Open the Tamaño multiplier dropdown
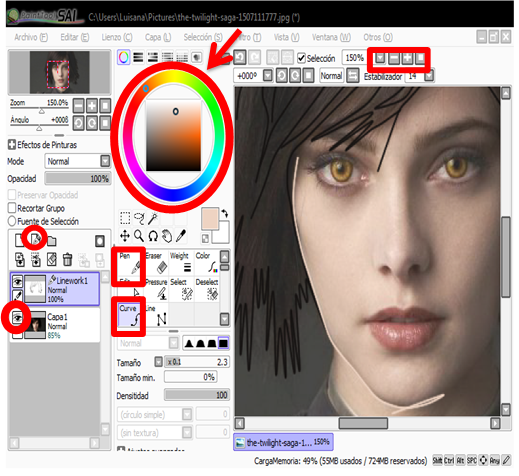The image size is (519, 476). 159,362
